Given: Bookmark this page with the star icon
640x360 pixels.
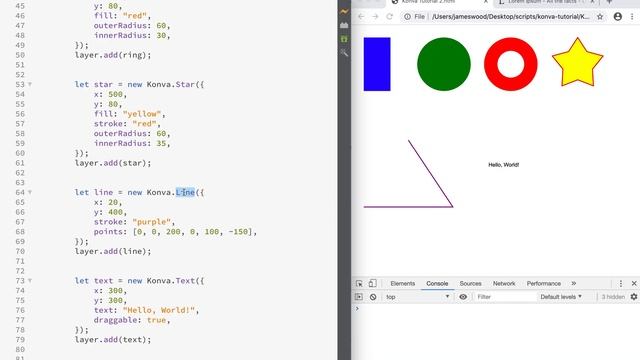Looking at the screenshot, I should [600, 17].
